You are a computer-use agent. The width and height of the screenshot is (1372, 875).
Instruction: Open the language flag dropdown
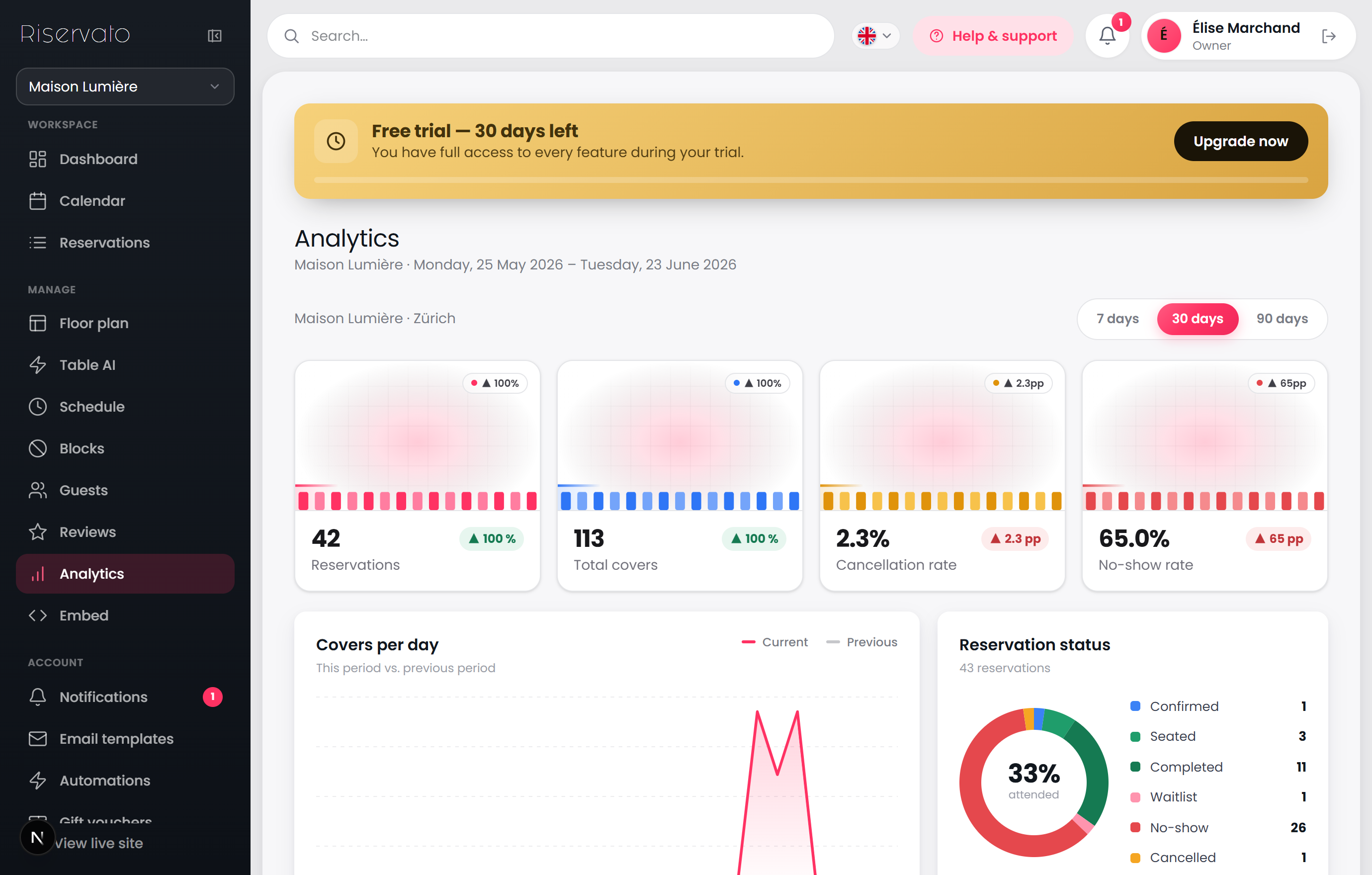point(874,36)
